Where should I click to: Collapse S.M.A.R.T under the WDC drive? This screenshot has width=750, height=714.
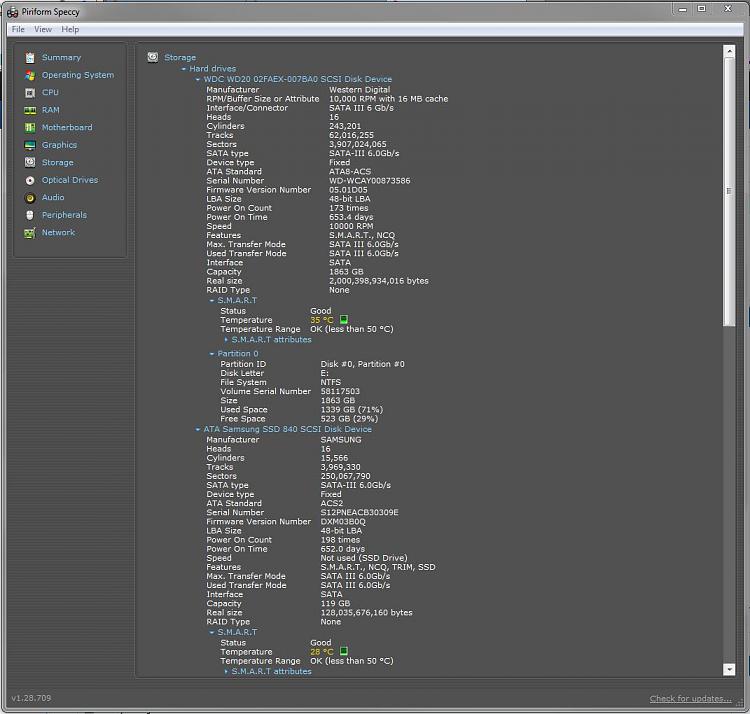(x=211, y=300)
